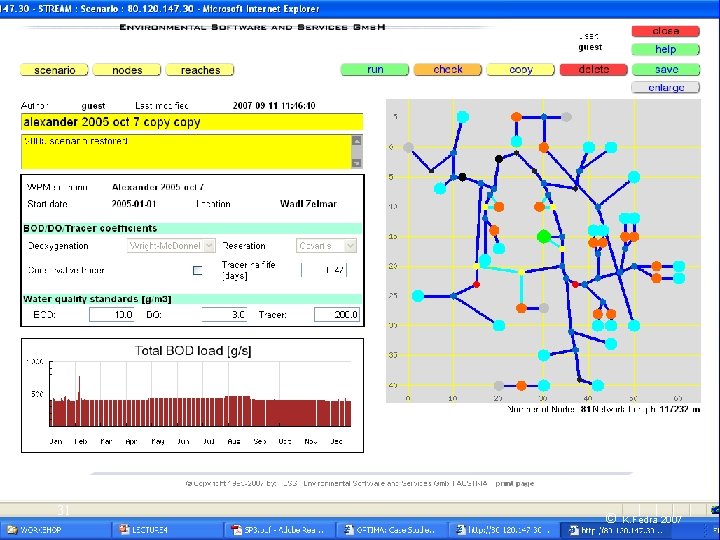Click the Tracer half life days field

(324, 270)
